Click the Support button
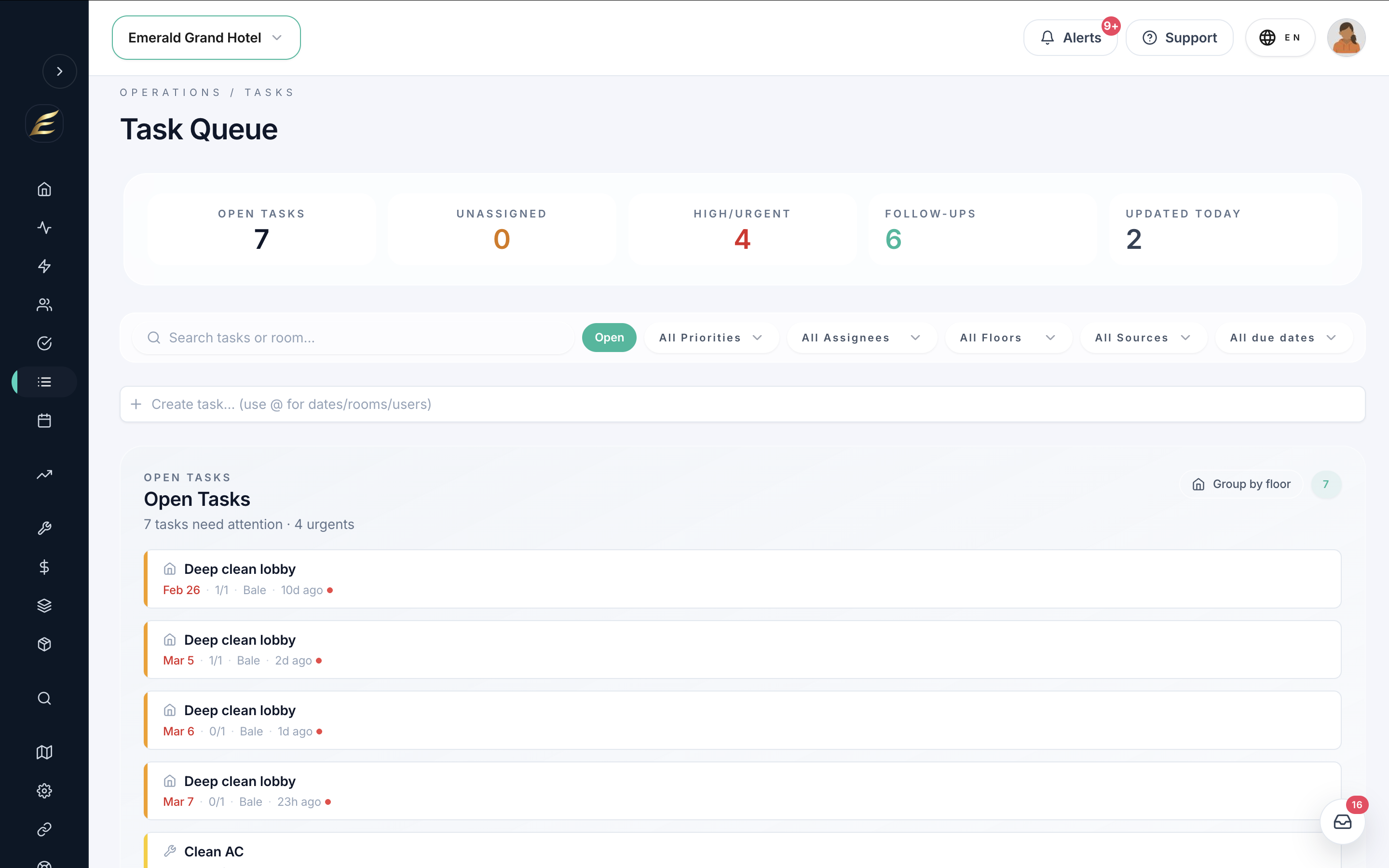This screenshot has height=868, width=1389. [x=1180, y=38]
